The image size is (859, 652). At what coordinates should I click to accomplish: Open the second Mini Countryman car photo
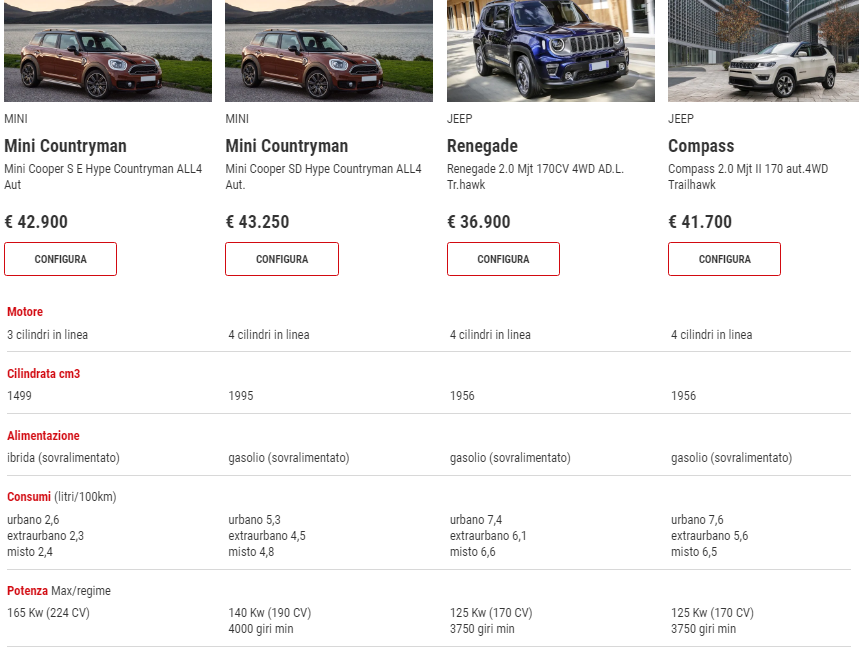pyautogui.click(x=329, y=50)
